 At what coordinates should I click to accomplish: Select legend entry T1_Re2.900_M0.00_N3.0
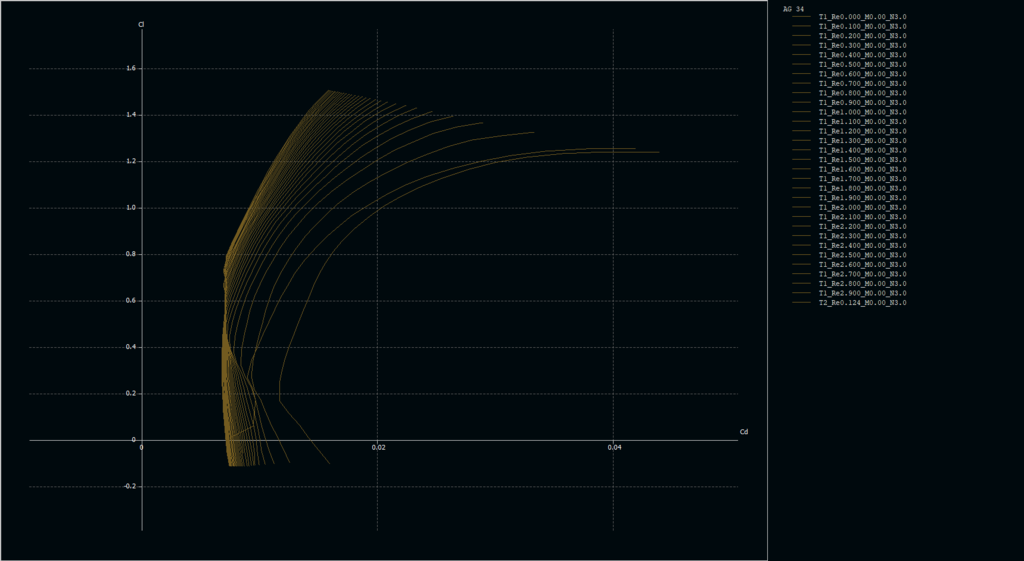click(862, 293)
